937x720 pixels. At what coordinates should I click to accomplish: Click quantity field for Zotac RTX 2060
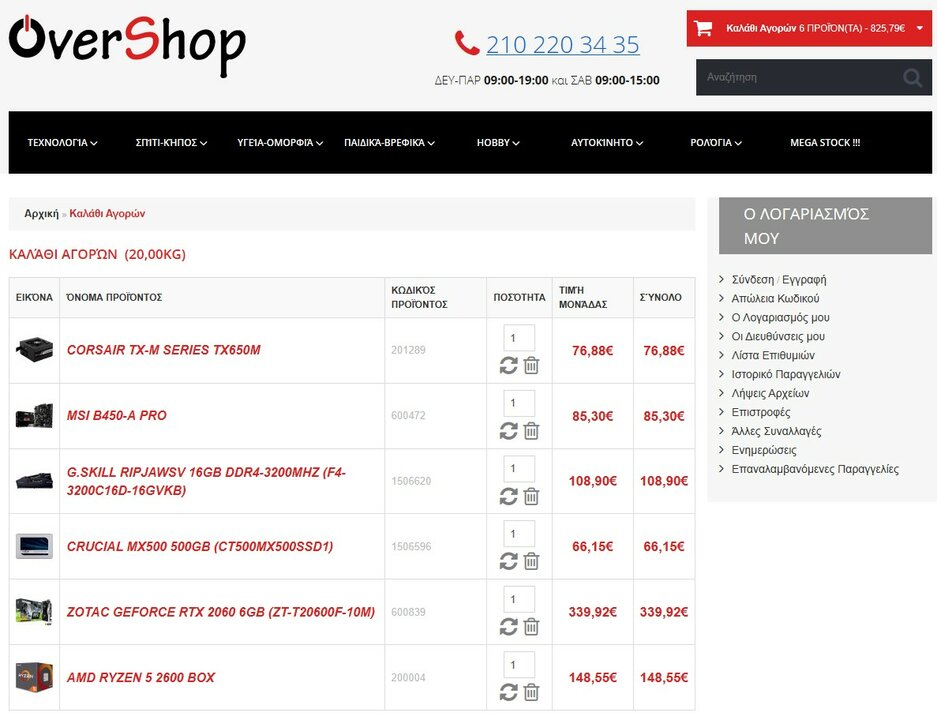pos(519,599)
